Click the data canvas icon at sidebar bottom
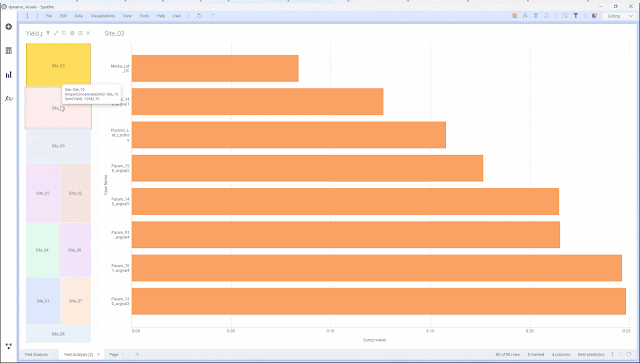This screenshot has height=363, width=640. [9, 346]
